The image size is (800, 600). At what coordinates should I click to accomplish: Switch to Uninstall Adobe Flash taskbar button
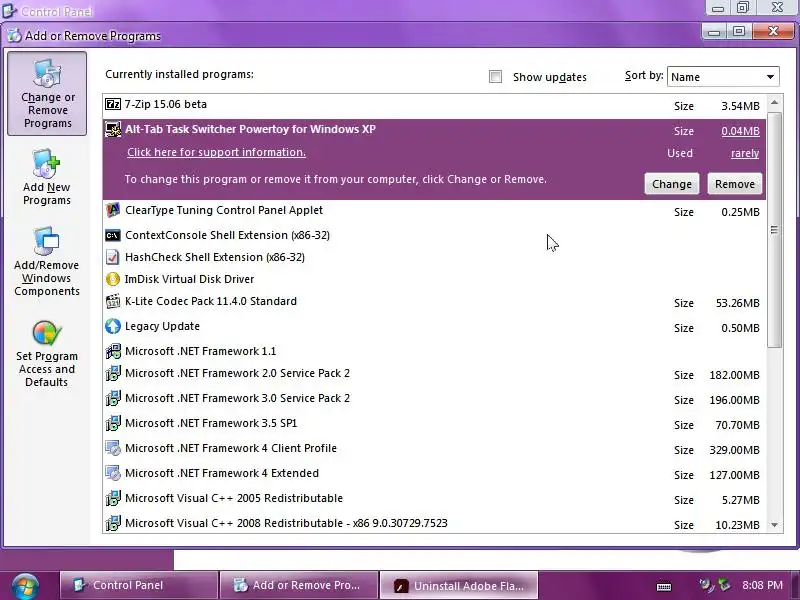(459, 585)
